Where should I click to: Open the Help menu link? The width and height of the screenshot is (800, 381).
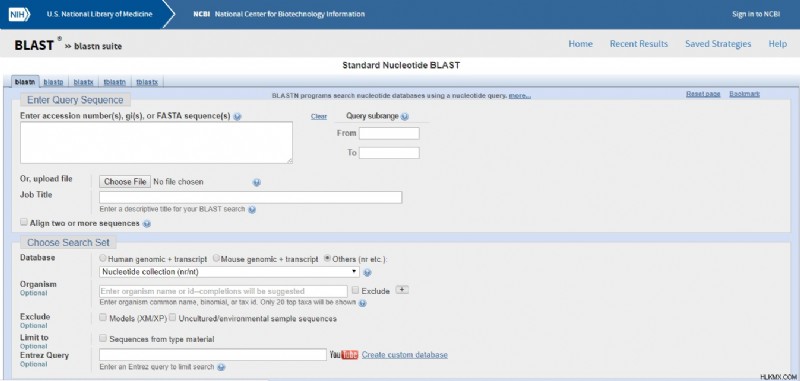point(778,44)
